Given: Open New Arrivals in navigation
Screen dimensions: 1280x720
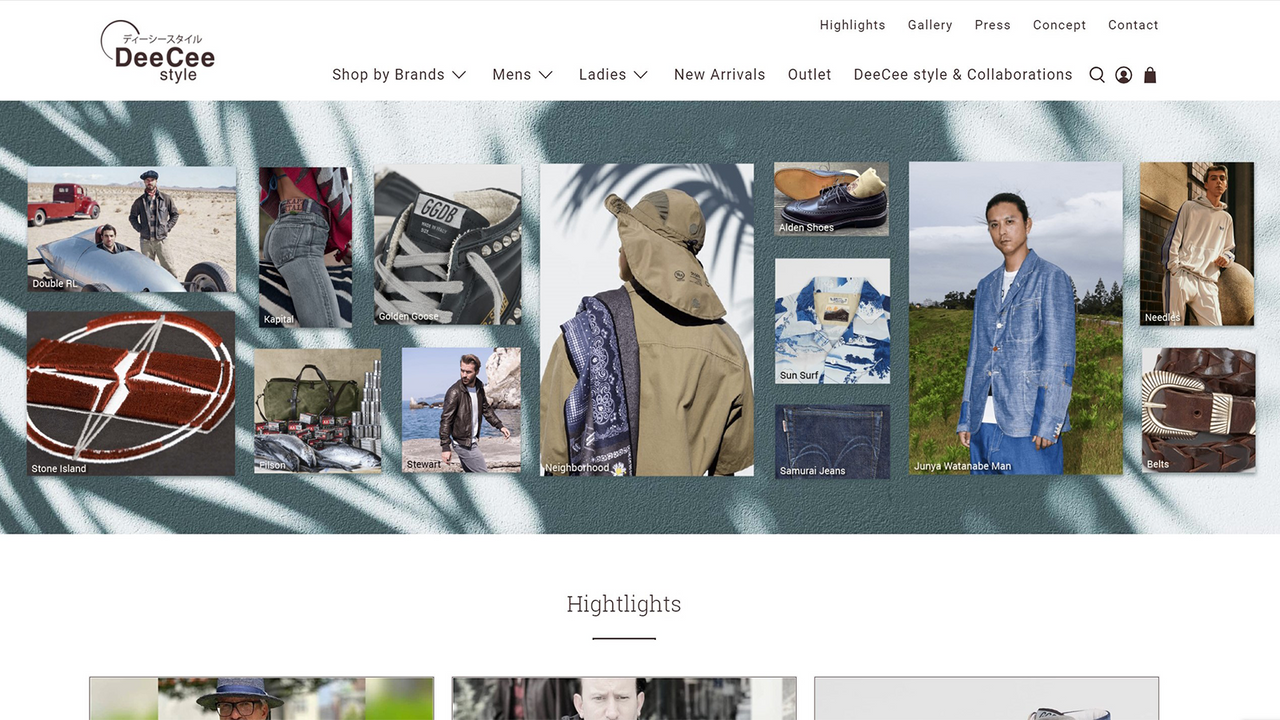Looking at the screenshot, I should pyautogui.click(x=720, y=75).
